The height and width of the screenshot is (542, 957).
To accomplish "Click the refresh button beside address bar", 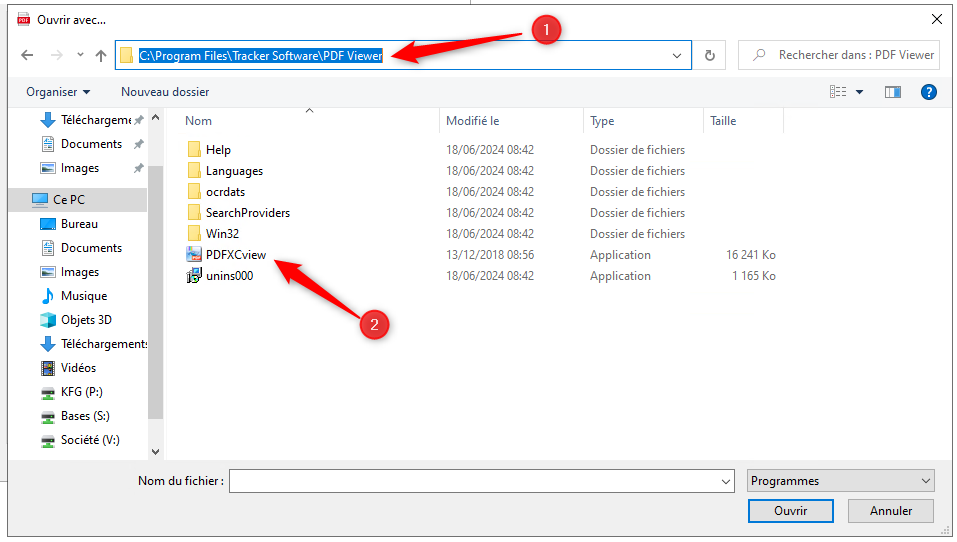I will (710, 56).
